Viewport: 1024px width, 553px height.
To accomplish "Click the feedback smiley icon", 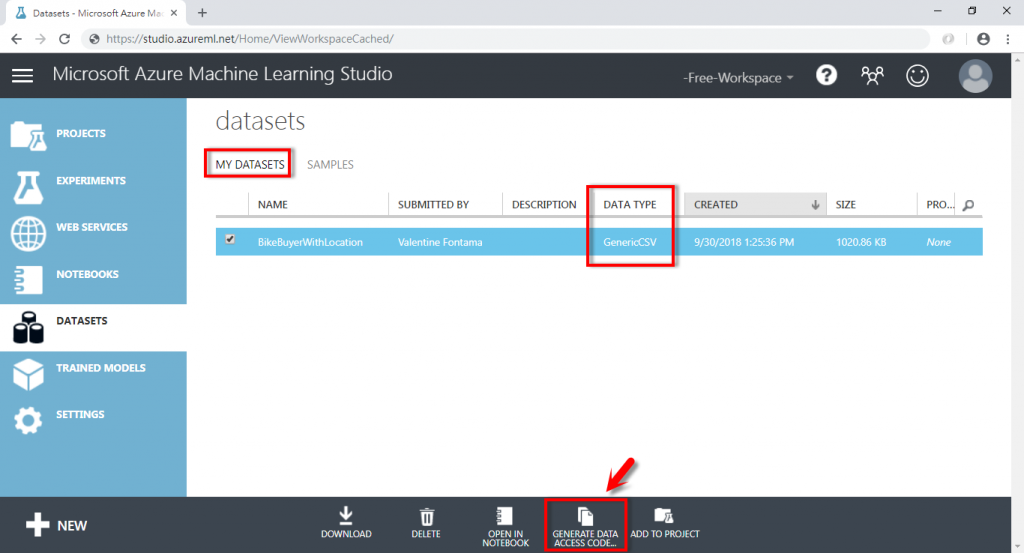I will pyautogui.click(x=917, y=76).
